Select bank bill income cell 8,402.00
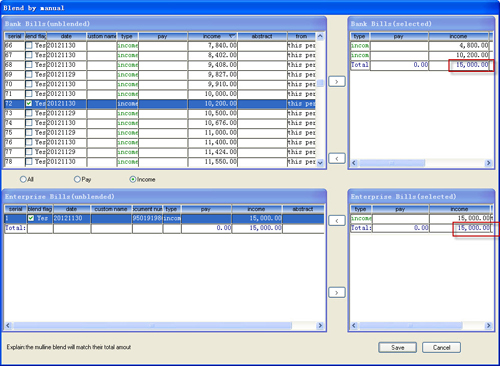The width and height of the screenshot is (500, 366). coord(213,55)
